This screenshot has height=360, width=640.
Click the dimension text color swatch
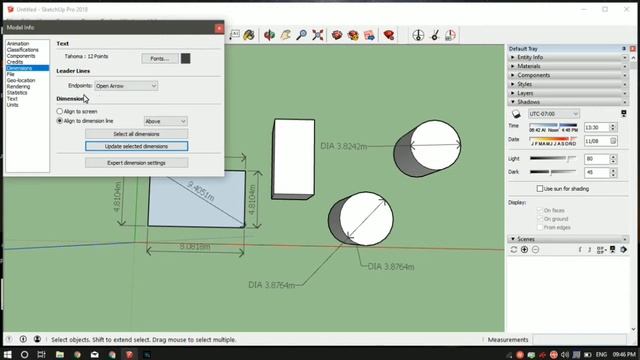click(185, 58)
